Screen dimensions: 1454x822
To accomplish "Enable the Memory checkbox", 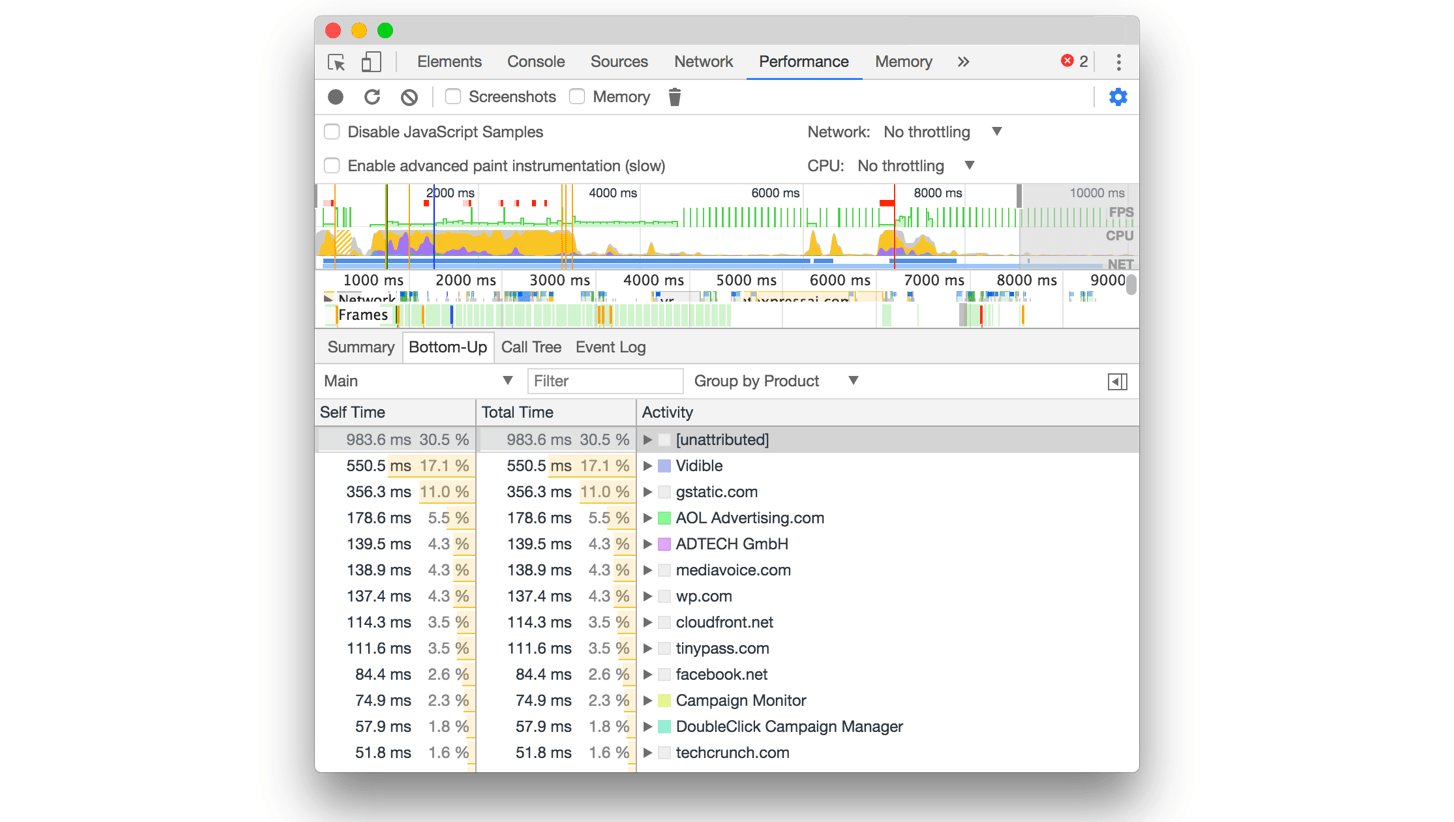I will pyautogui.click(x=577, y=97).
